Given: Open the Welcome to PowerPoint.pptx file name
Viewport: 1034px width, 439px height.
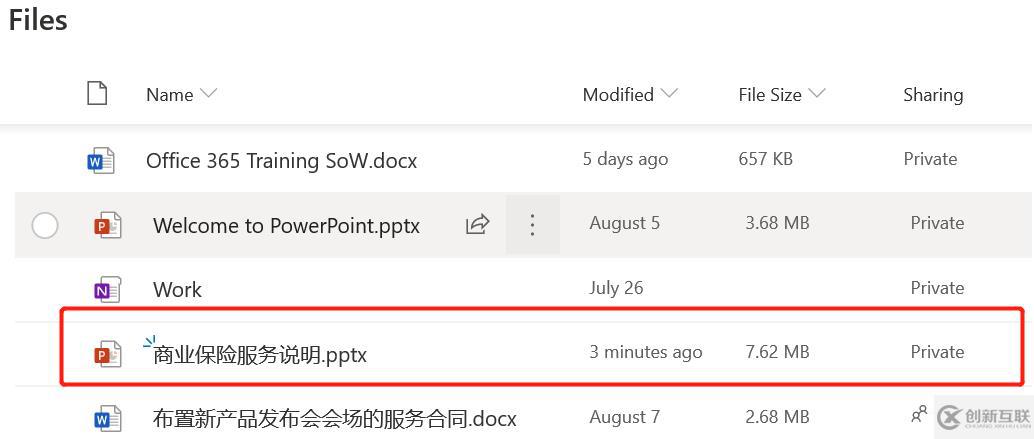Looking at the screenshot, I should click(x=286, y=225).
